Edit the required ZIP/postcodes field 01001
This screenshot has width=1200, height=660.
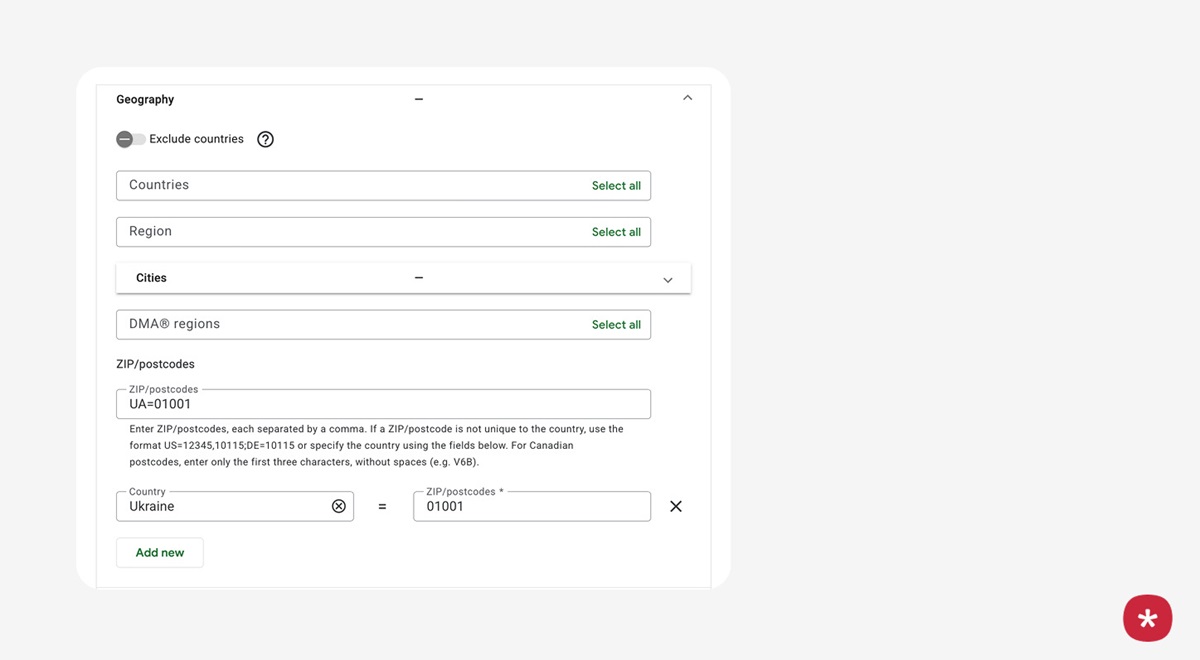click(x=531, y=506)
